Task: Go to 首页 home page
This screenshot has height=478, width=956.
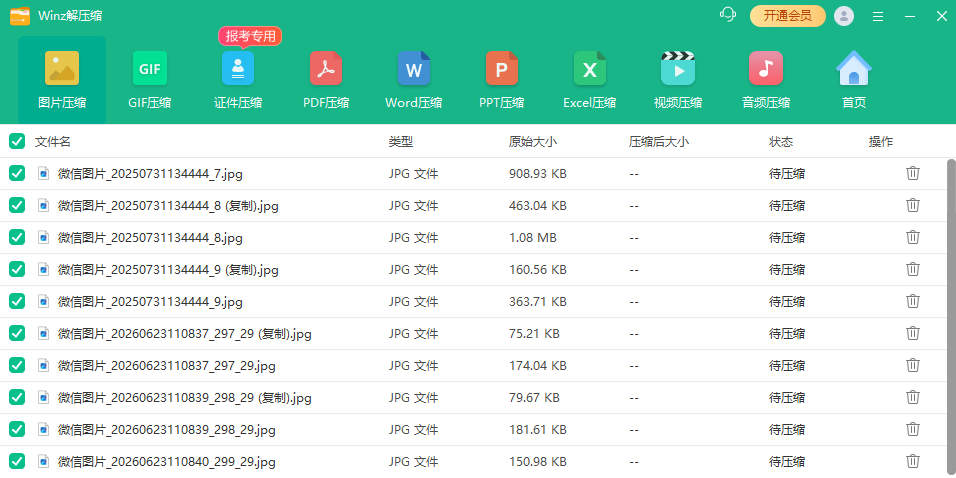Action: click(854, 80)
